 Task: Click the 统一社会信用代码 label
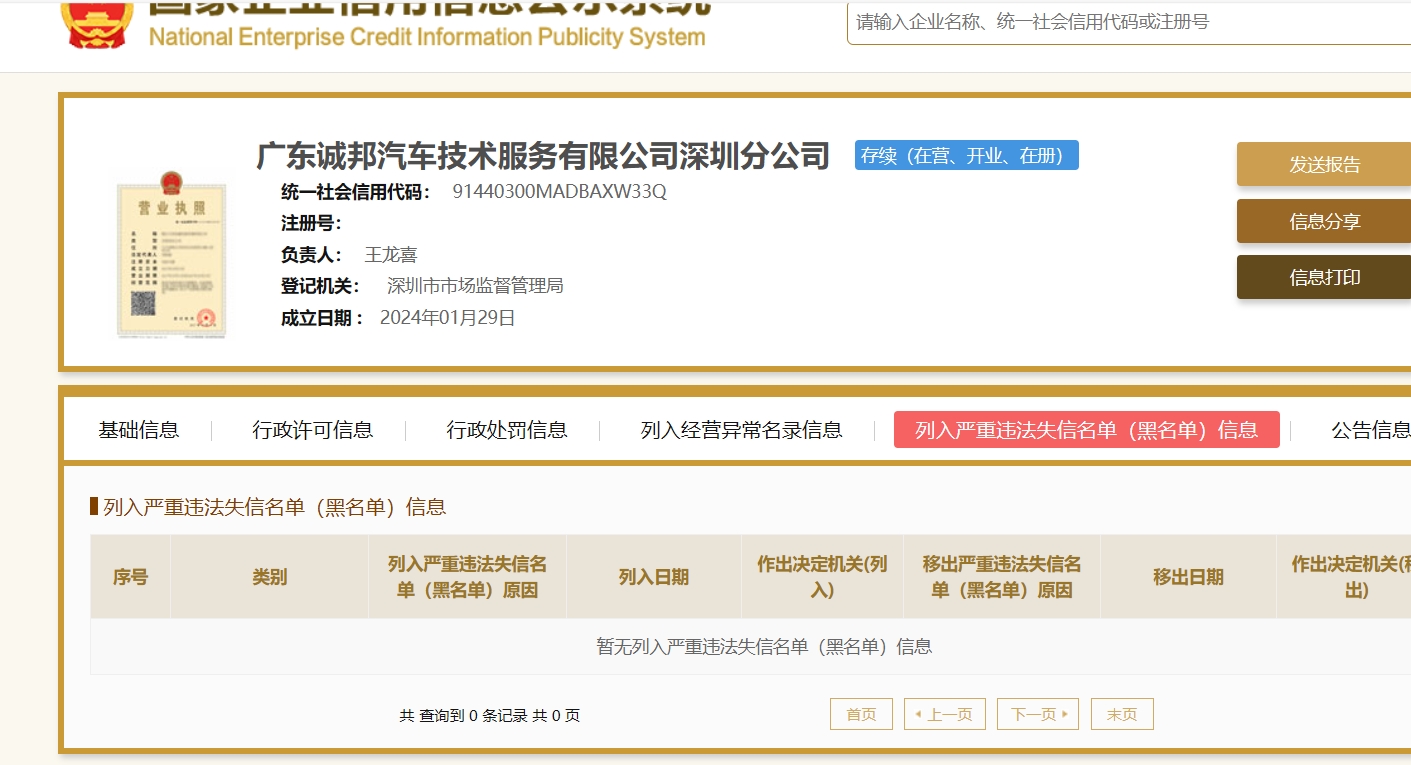point(357,192)
